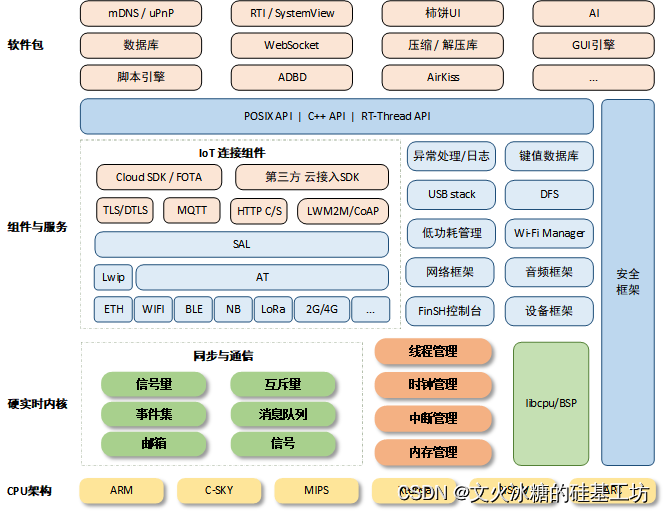
Task: Select the 邮箱 green box
Action: pos(154,444)
